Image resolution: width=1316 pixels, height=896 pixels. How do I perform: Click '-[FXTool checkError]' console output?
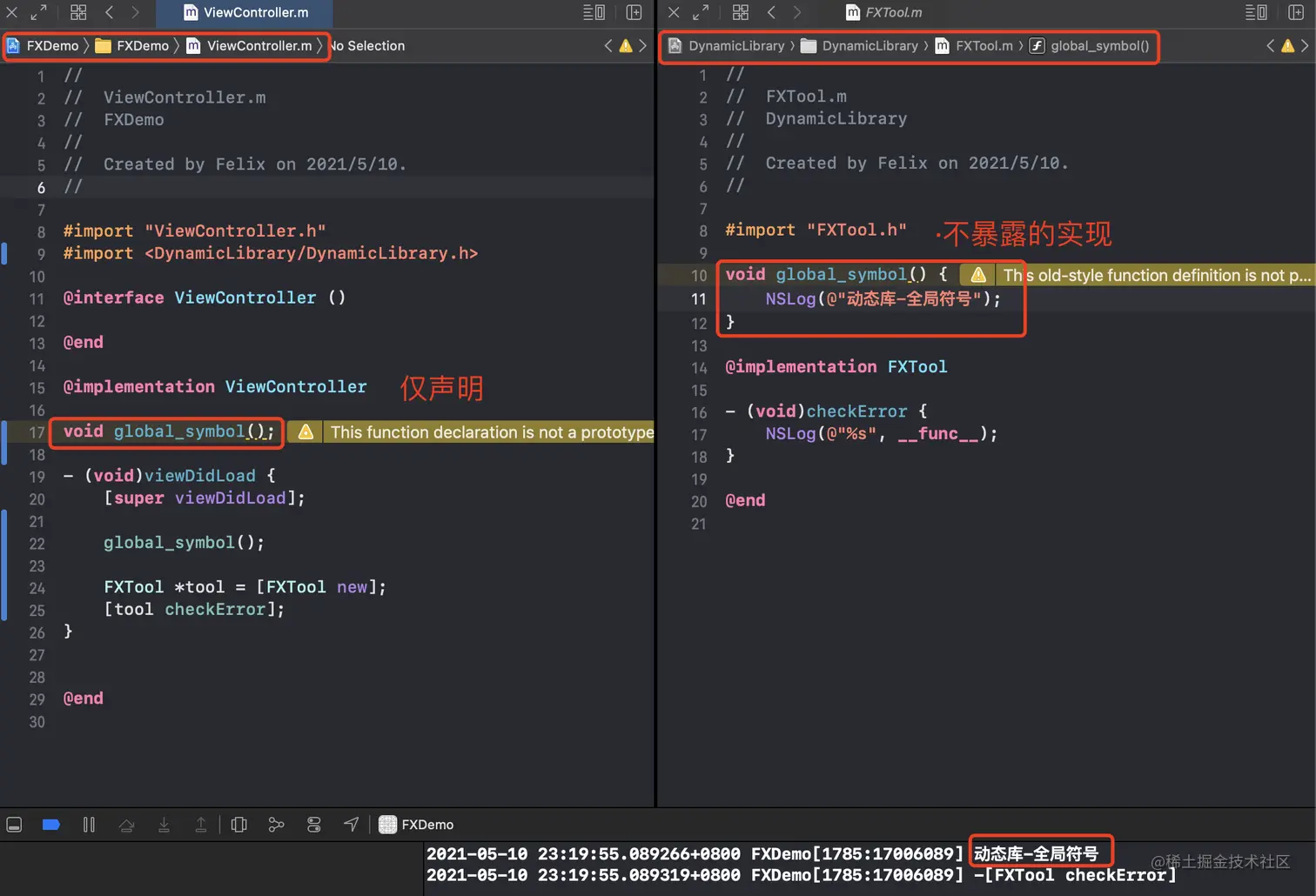point(1075,875)
